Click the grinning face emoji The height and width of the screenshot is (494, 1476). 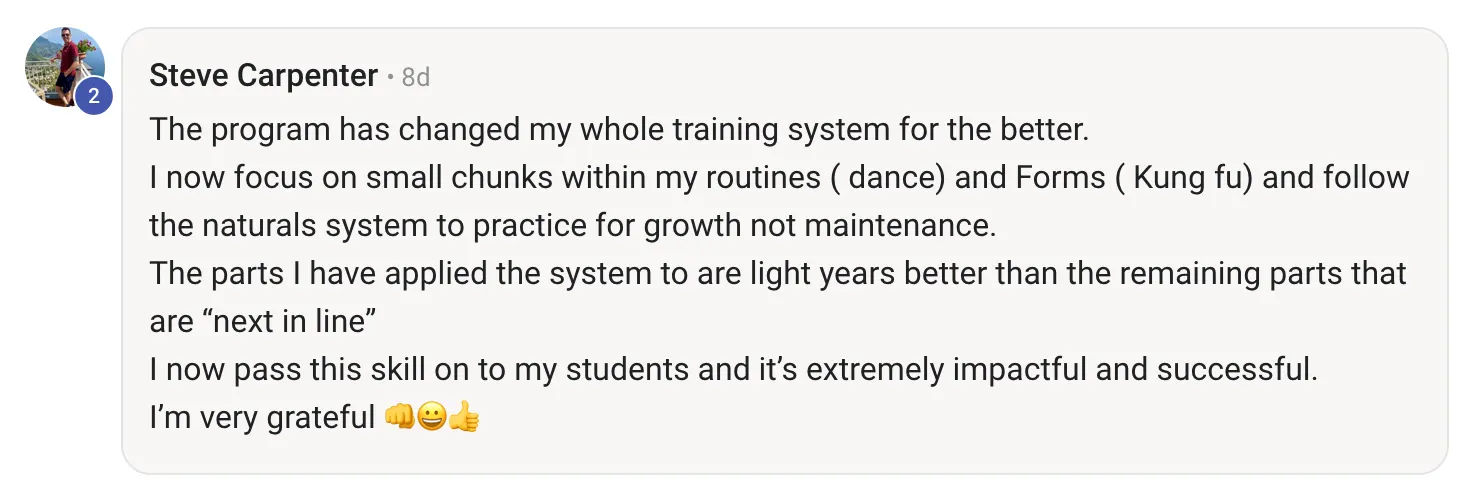432,417
